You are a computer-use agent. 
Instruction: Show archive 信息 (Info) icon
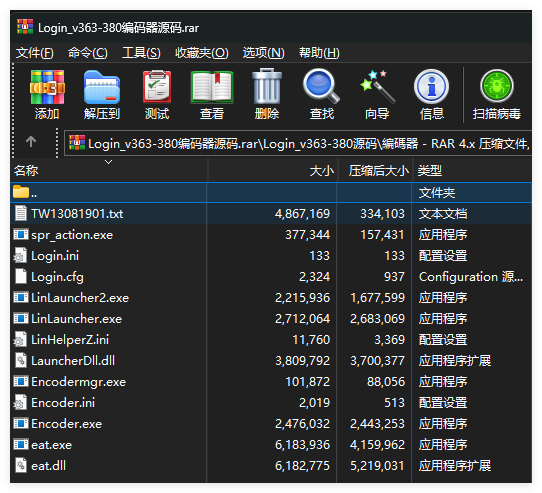click(431, 86)
